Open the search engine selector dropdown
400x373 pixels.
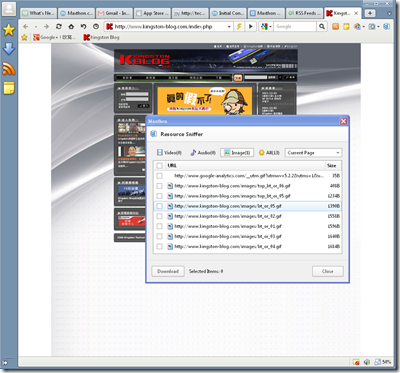[266, 27]
